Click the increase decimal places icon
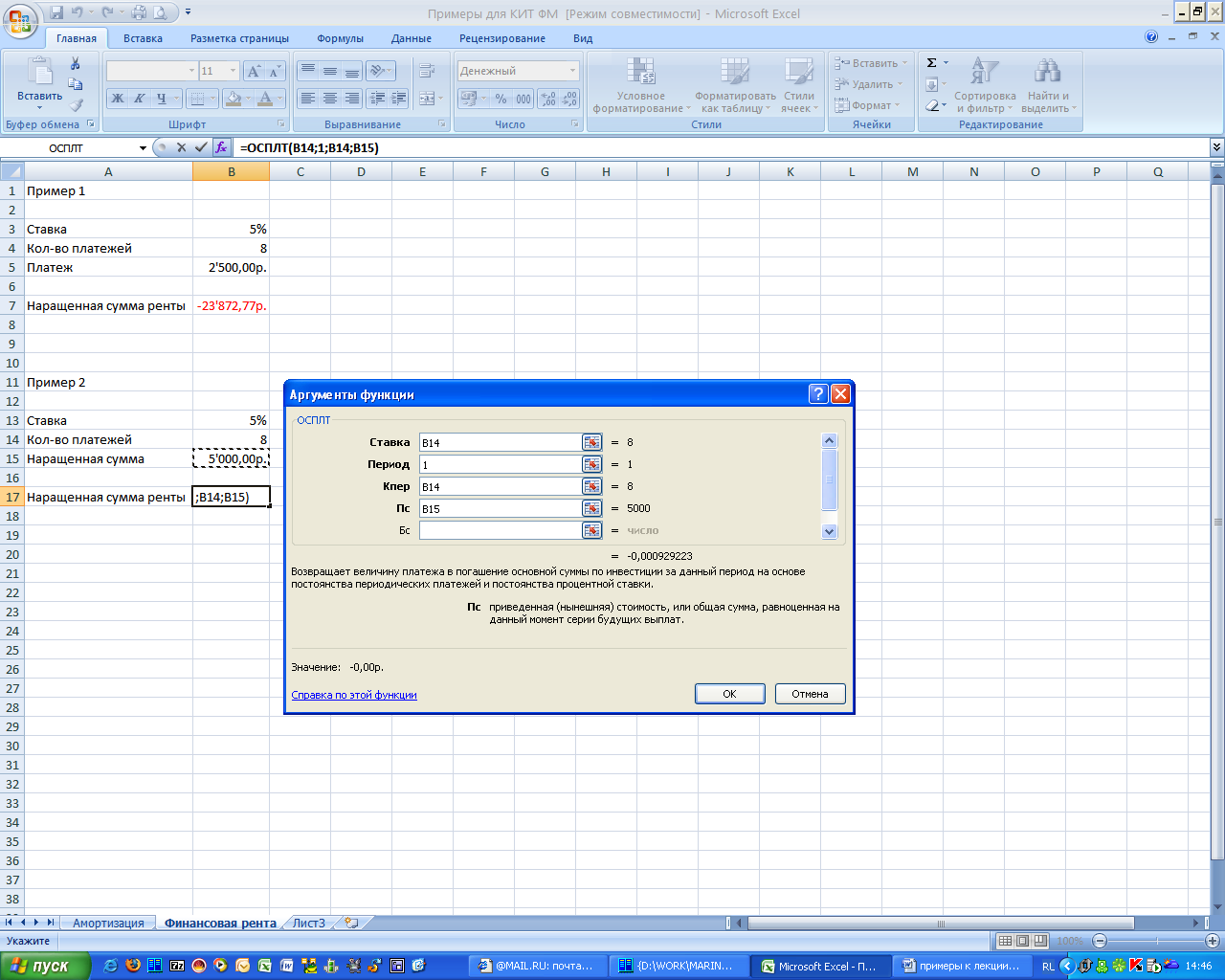 point(548,99)
